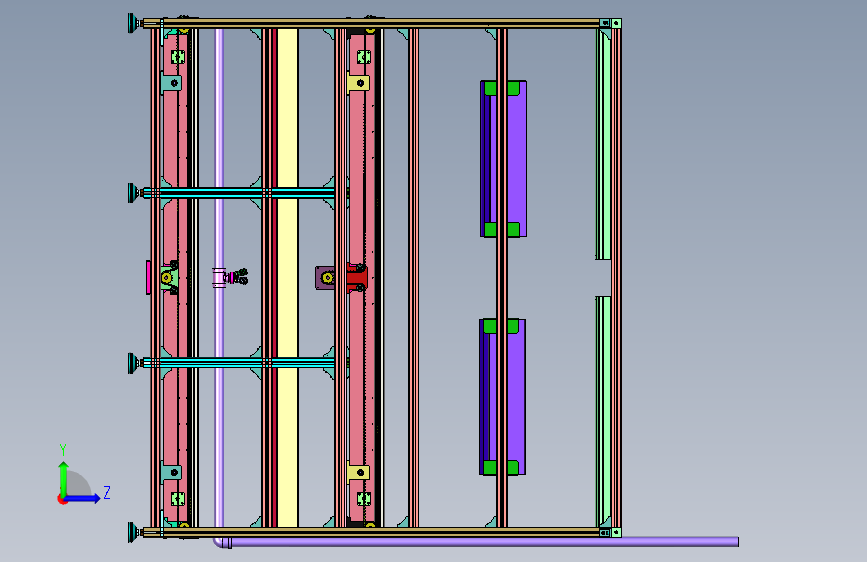
Task: Select the red bracket at the frame center
Action: pos(357,278)
